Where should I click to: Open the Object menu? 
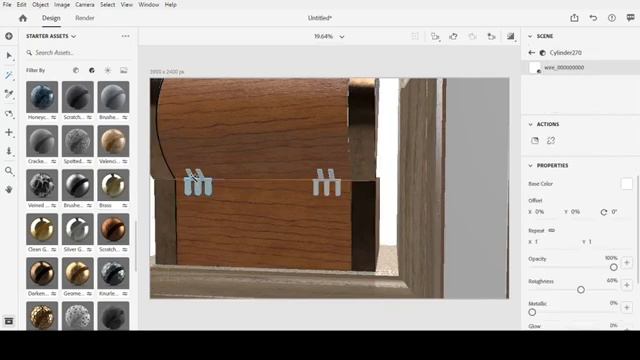[40, 5]
